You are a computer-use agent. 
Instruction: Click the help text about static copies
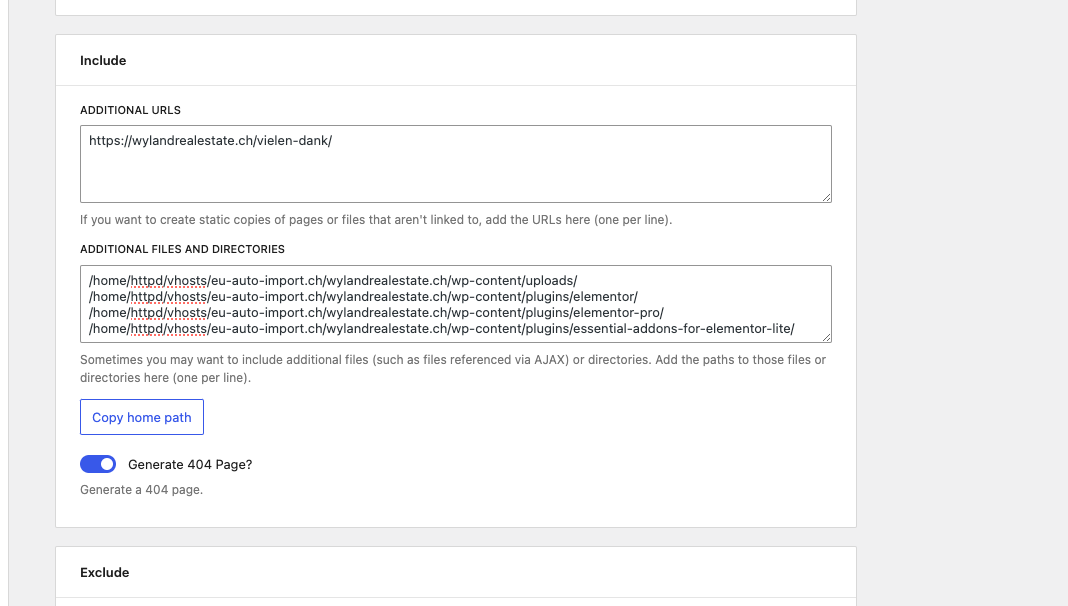point(375,219)
